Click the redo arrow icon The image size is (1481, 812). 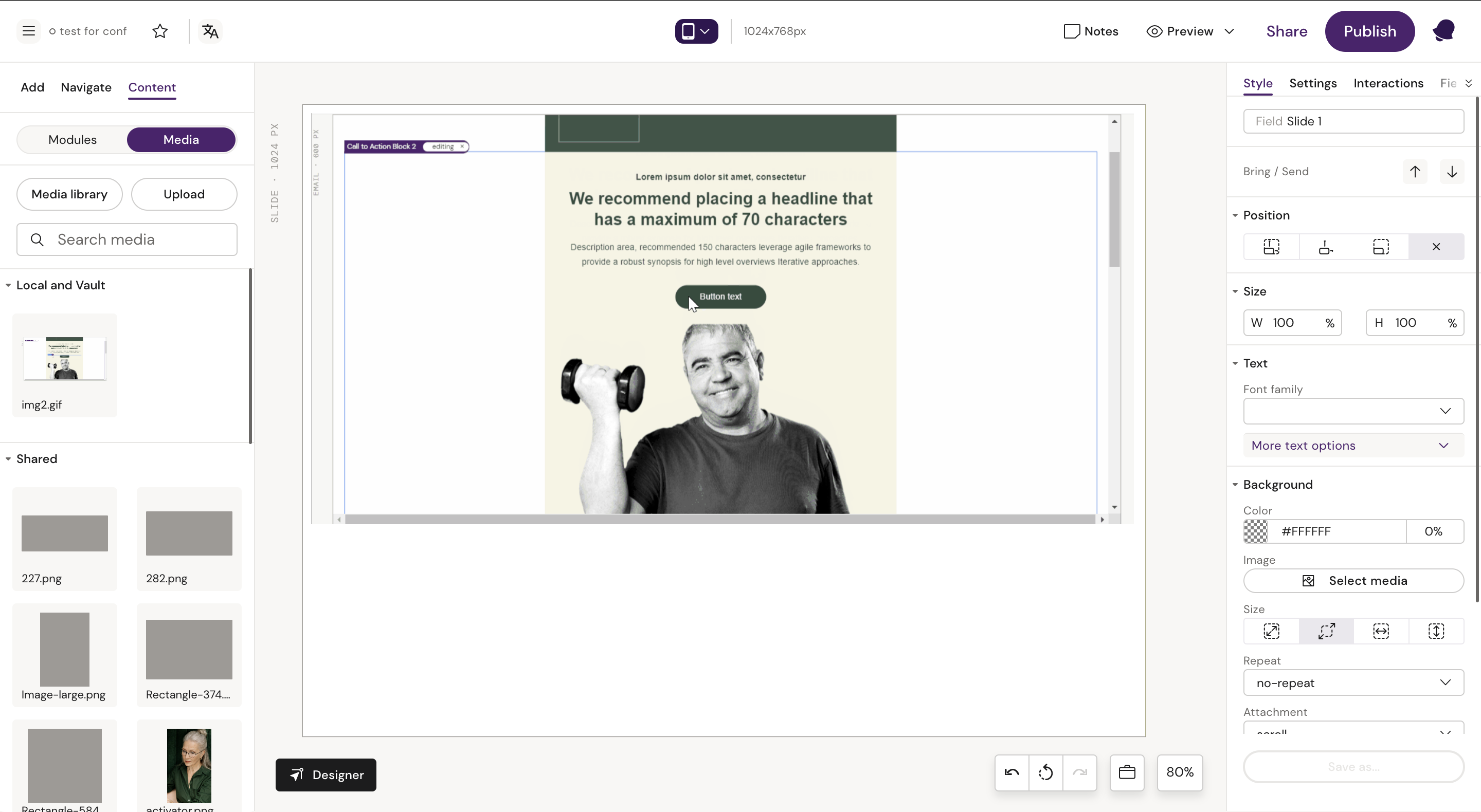point(1080,772)
